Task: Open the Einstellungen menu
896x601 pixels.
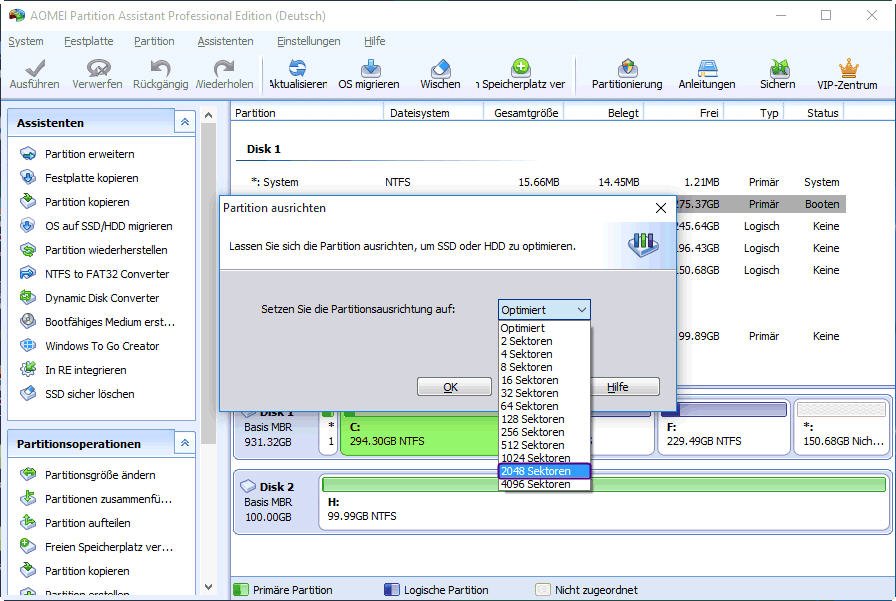Action: [x=309, y=41]
